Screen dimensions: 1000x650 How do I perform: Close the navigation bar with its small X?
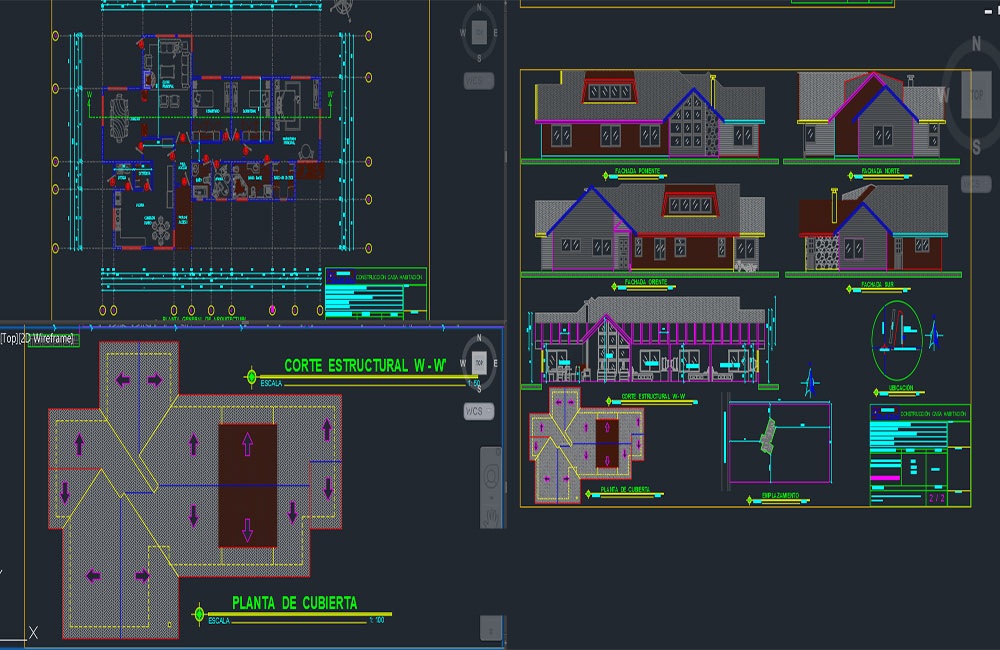tap(499, 451)
